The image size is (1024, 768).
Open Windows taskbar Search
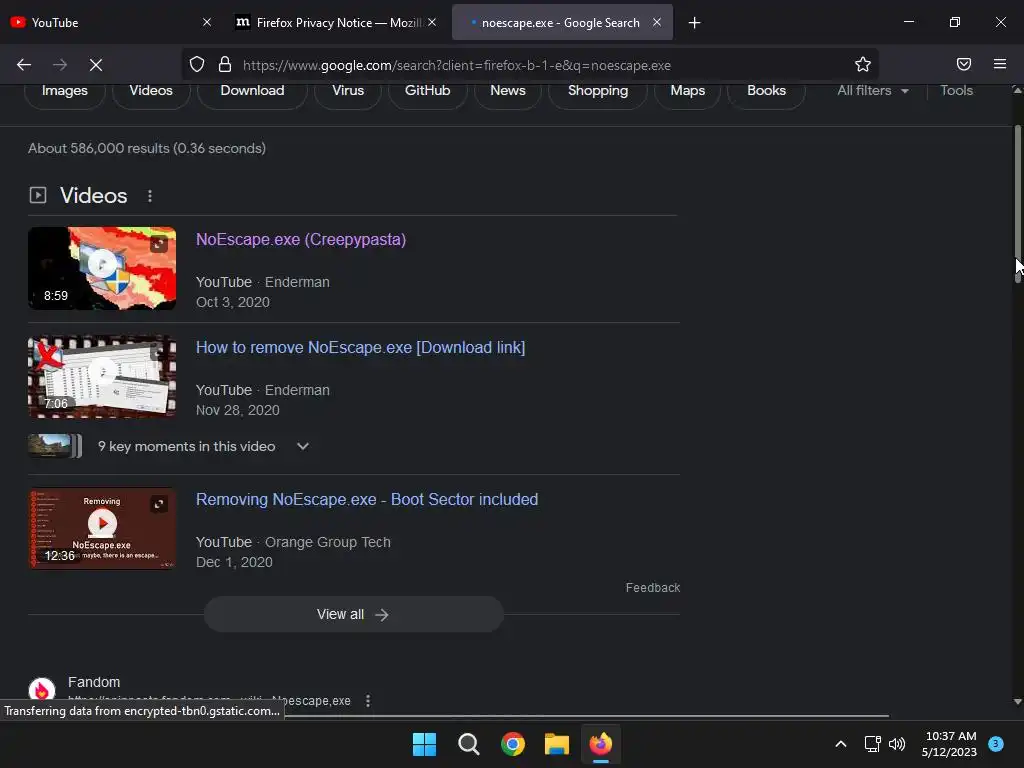469,744
